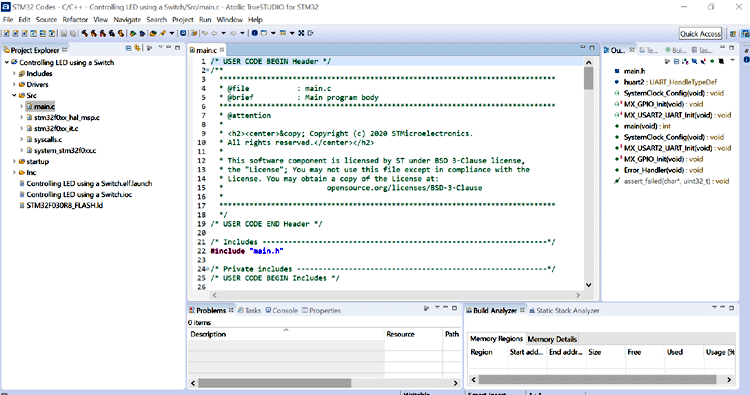This screenshot has height=395, width=750.
Task: Click the Save All icon in the toolbar
Action: click(x=73, y=33)
